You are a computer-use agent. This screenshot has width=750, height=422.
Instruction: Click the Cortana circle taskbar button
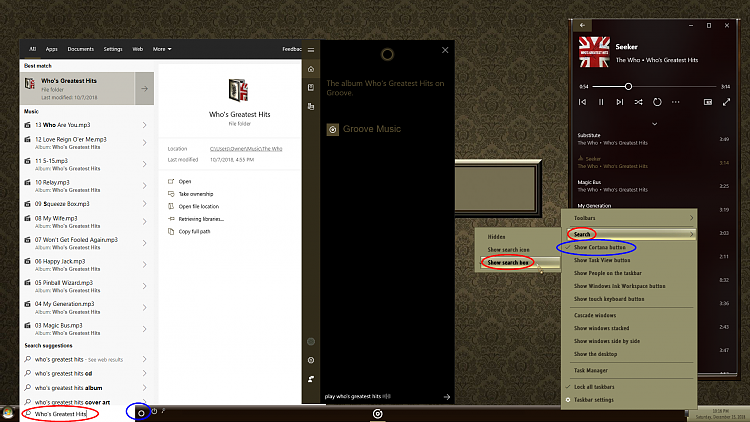(141, 413)
